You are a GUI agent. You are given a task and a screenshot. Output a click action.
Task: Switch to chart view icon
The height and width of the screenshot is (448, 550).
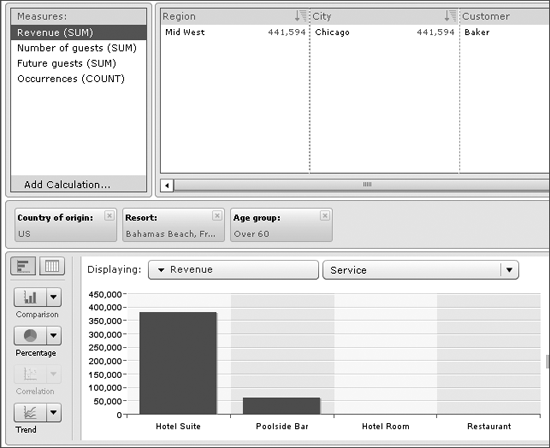(x=23, y=266)
